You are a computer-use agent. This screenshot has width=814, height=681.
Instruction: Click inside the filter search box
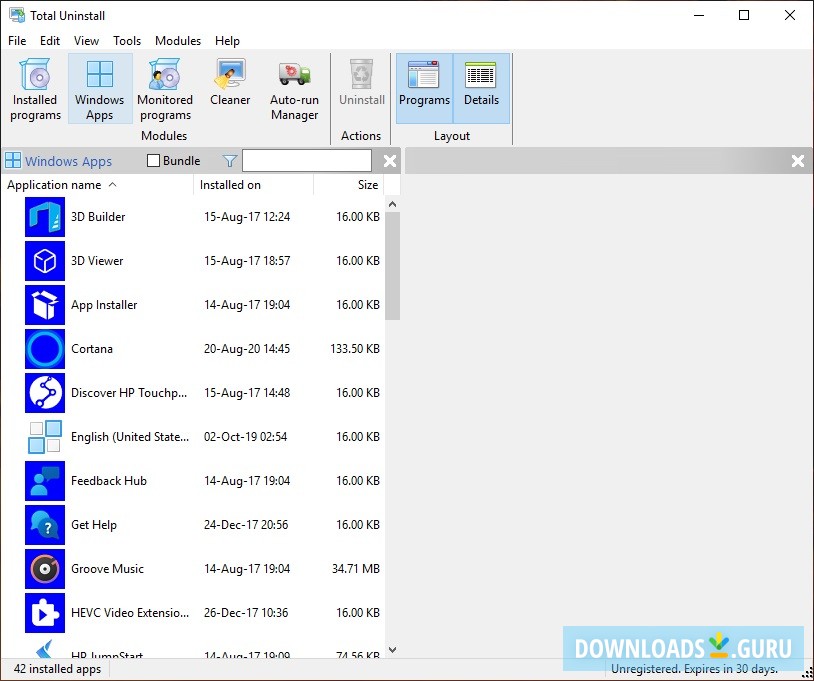click(x=307, y=160)
